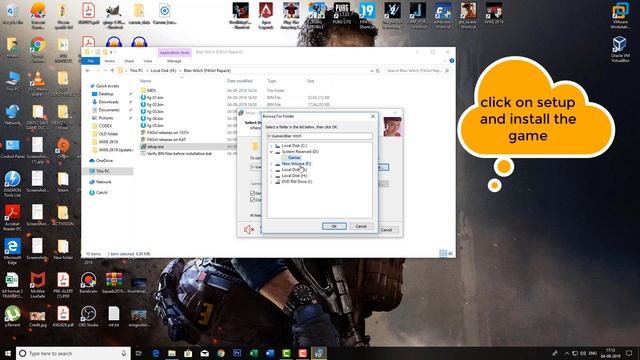Collapse the System Reserved (D:) tree node
Screen dimensions: 640x360
(271, 152)
